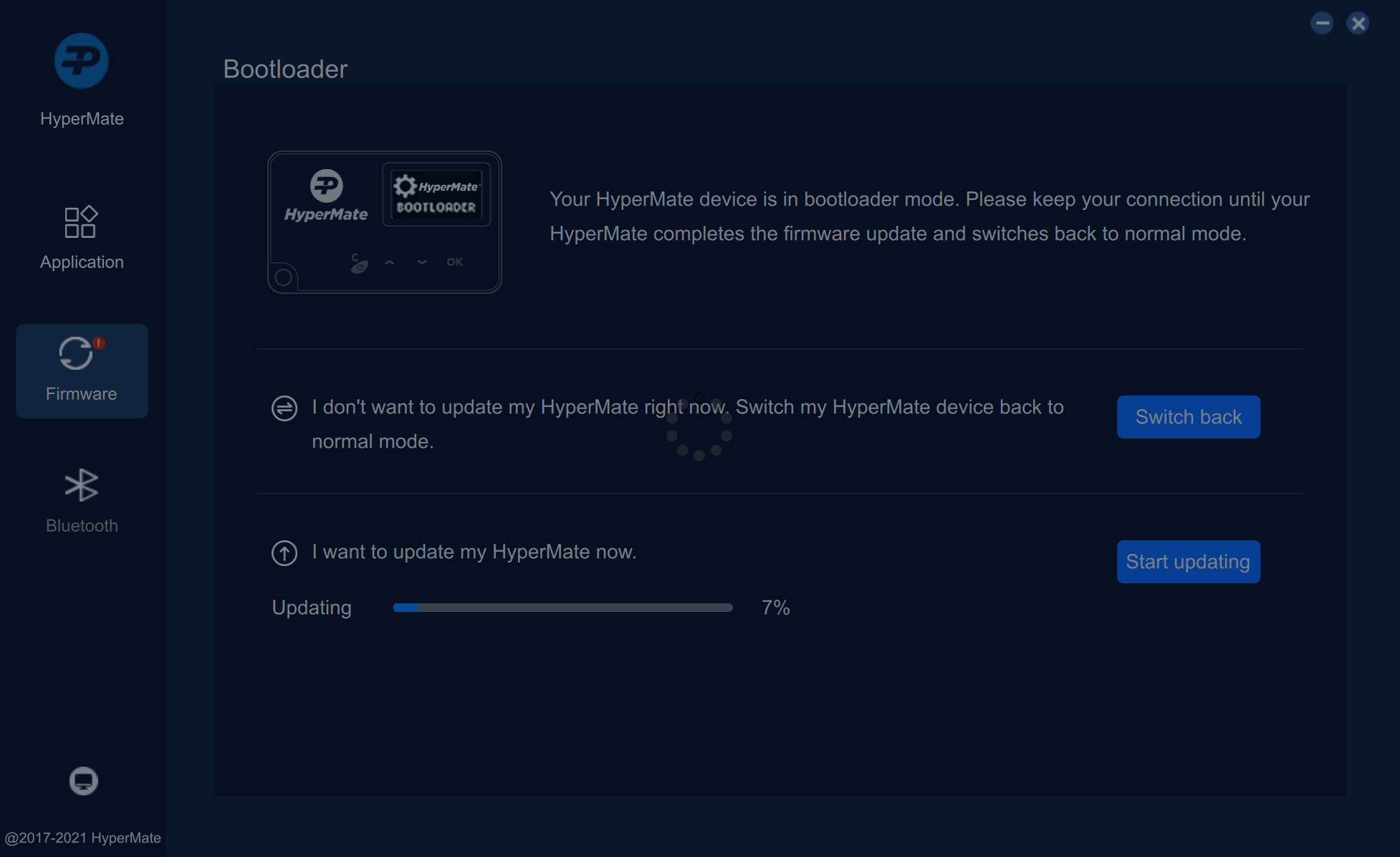Click the firmware update progress bar
Image resolution: width=1400 pixels, height=857 pixels.
coord(562,608)
